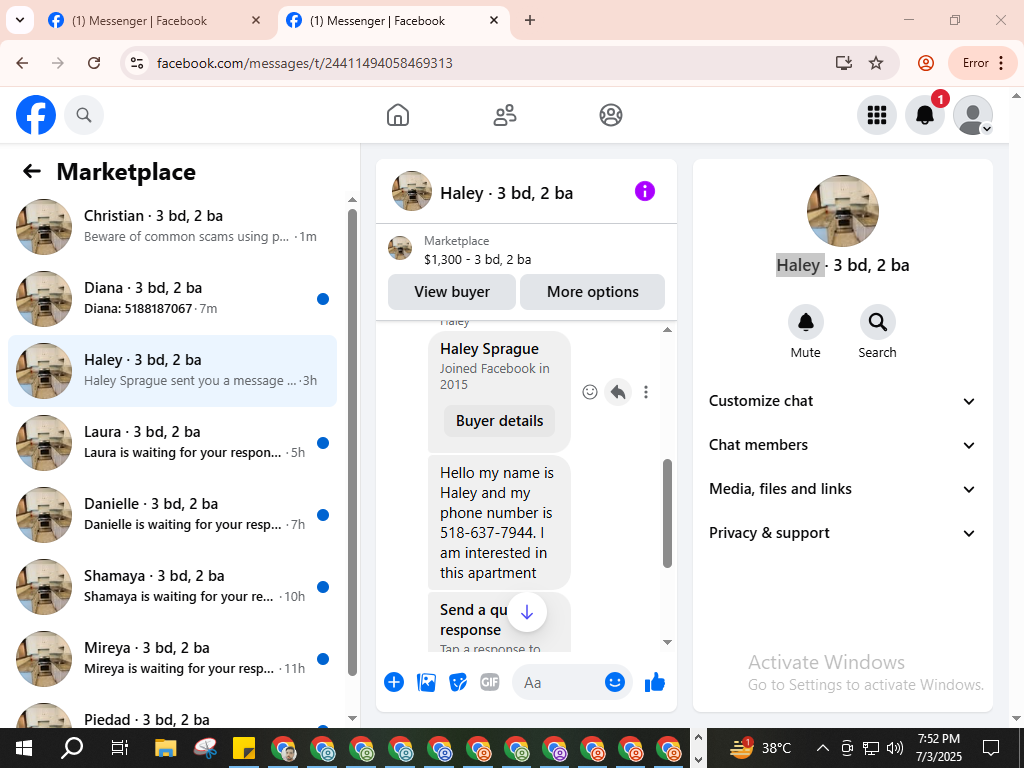The image size is (1024, 768).
Task: Click large listing photo in info panel
Action: coord(842,211)
